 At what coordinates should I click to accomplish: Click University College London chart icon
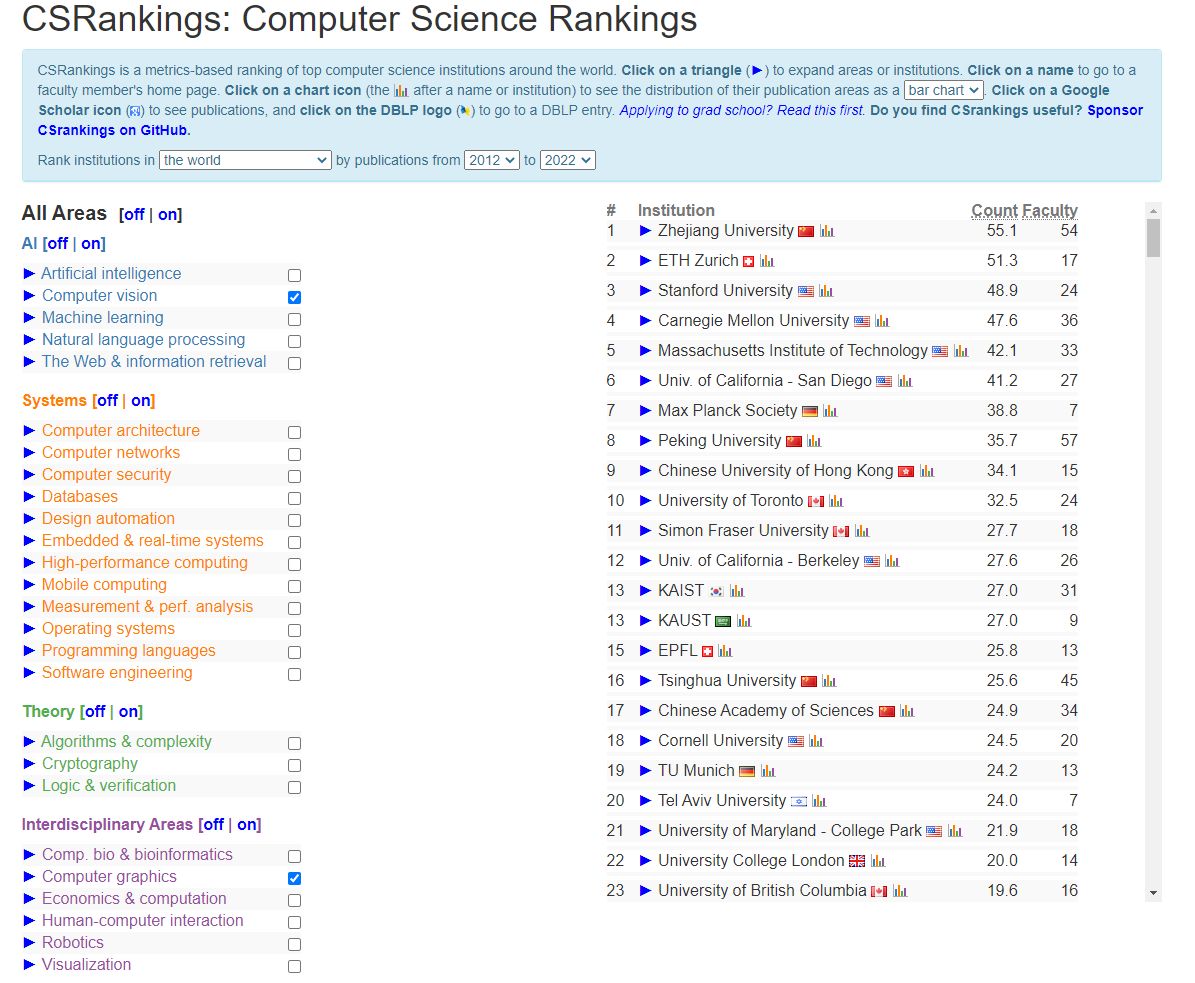pyautogui.click(x=878, y=861)
